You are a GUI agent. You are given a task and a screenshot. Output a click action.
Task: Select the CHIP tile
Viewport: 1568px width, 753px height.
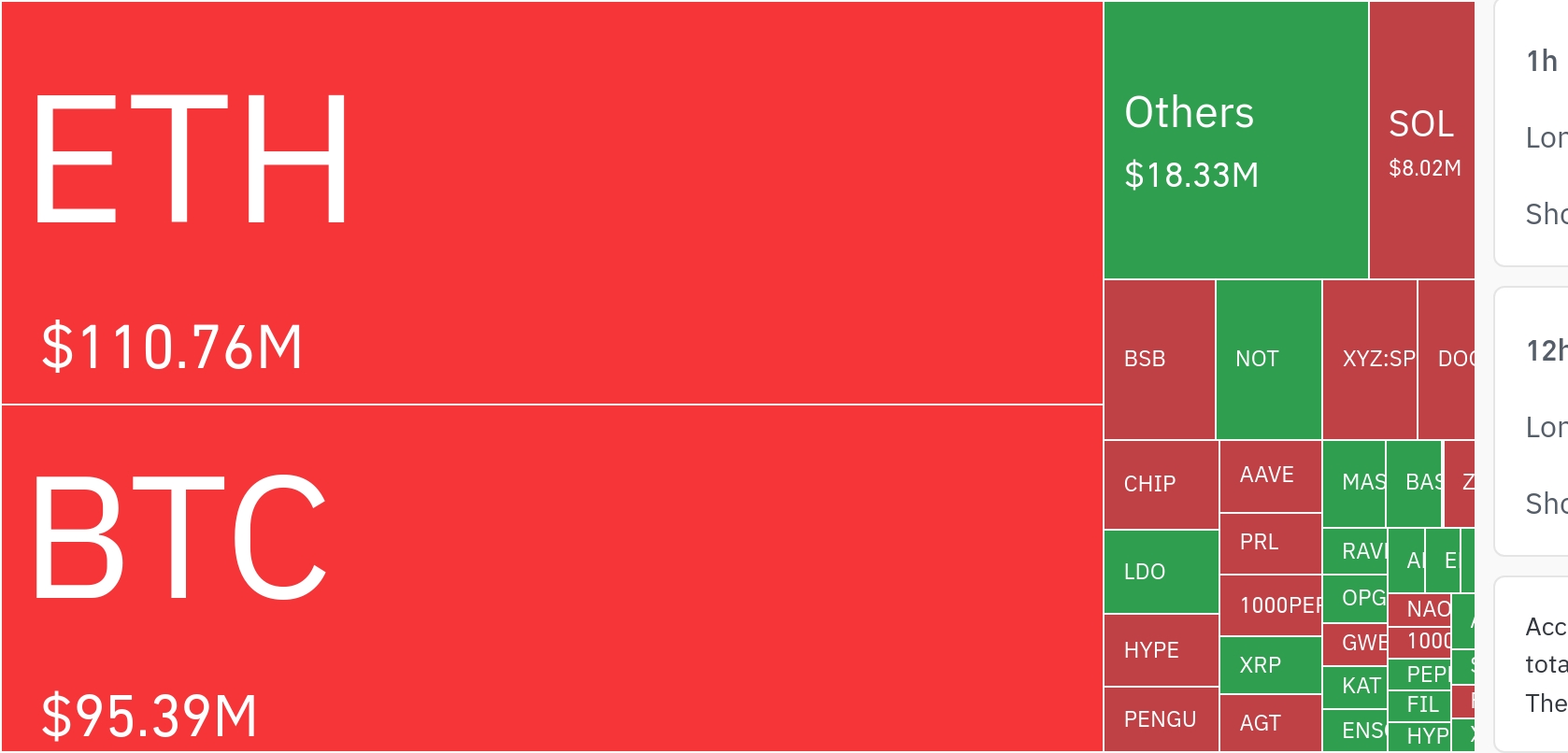coord(1161,484)
